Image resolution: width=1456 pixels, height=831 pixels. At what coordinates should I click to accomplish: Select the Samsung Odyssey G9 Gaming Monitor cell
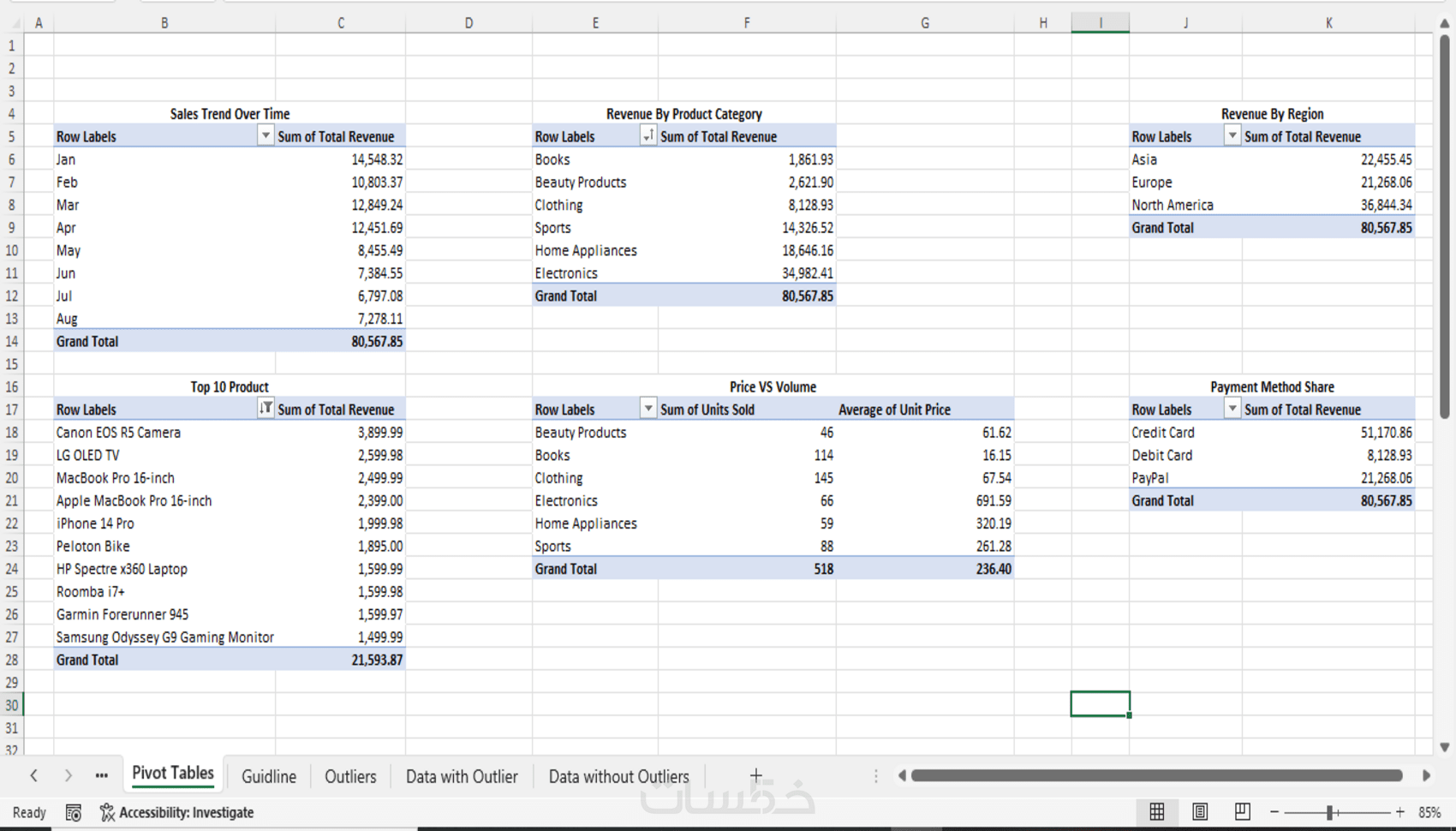click(164, 637)
